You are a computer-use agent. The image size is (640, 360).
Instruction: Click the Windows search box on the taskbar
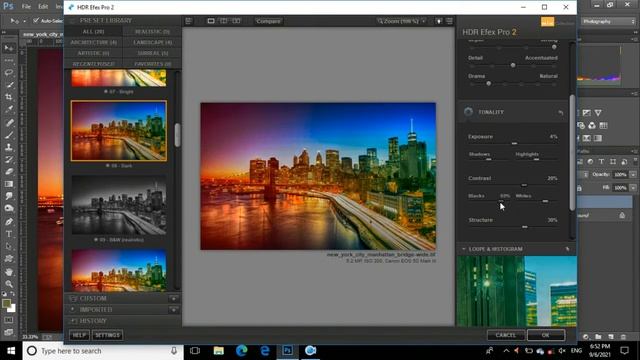pyautogui.click(x=102, y=351)
